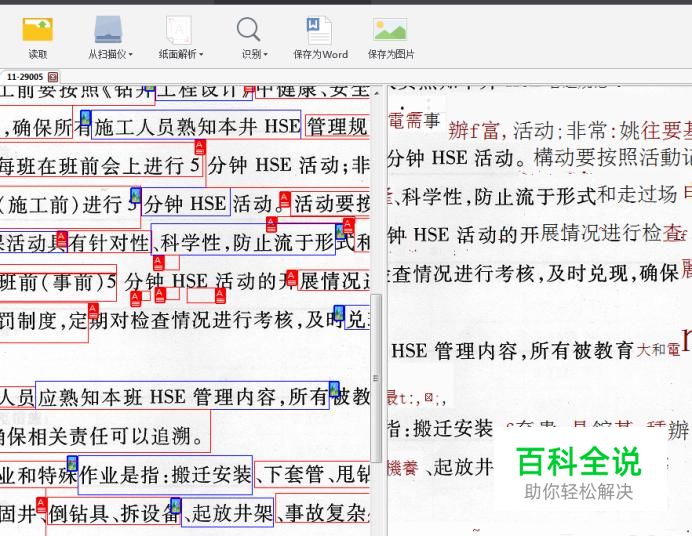Click red text marker above 分钟 HSE 活动;非
The width and height of the screenshot is (692, 536).
(200, 147)
